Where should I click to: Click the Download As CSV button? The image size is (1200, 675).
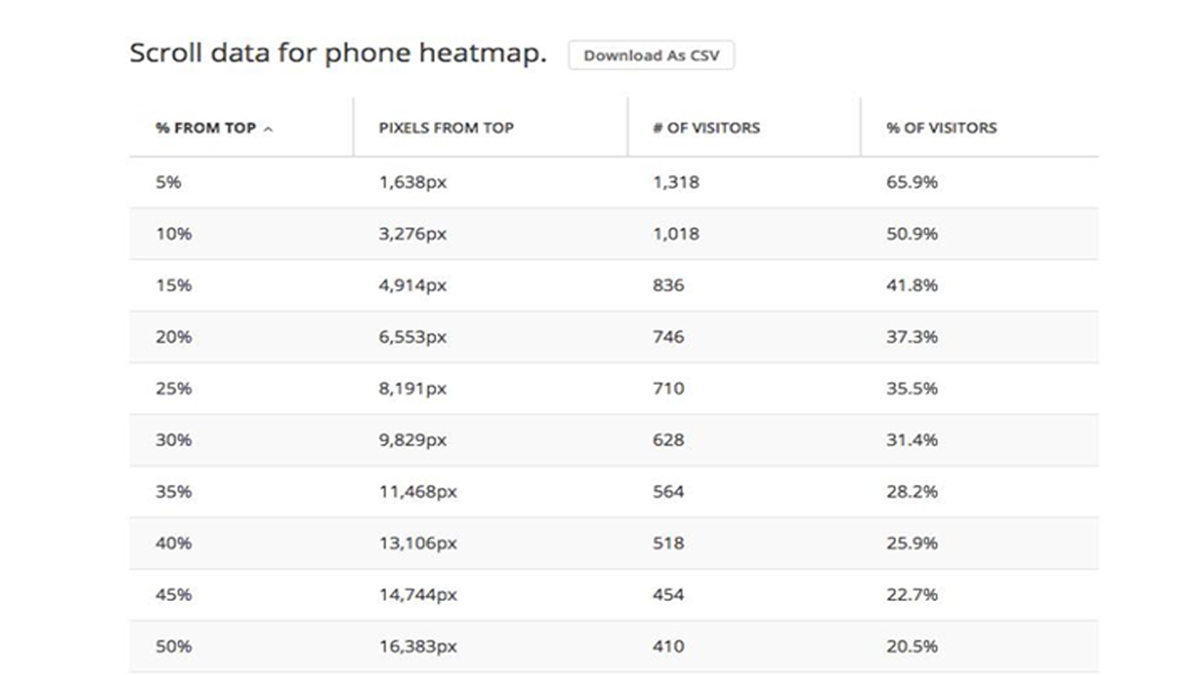(x=651, y=55)
